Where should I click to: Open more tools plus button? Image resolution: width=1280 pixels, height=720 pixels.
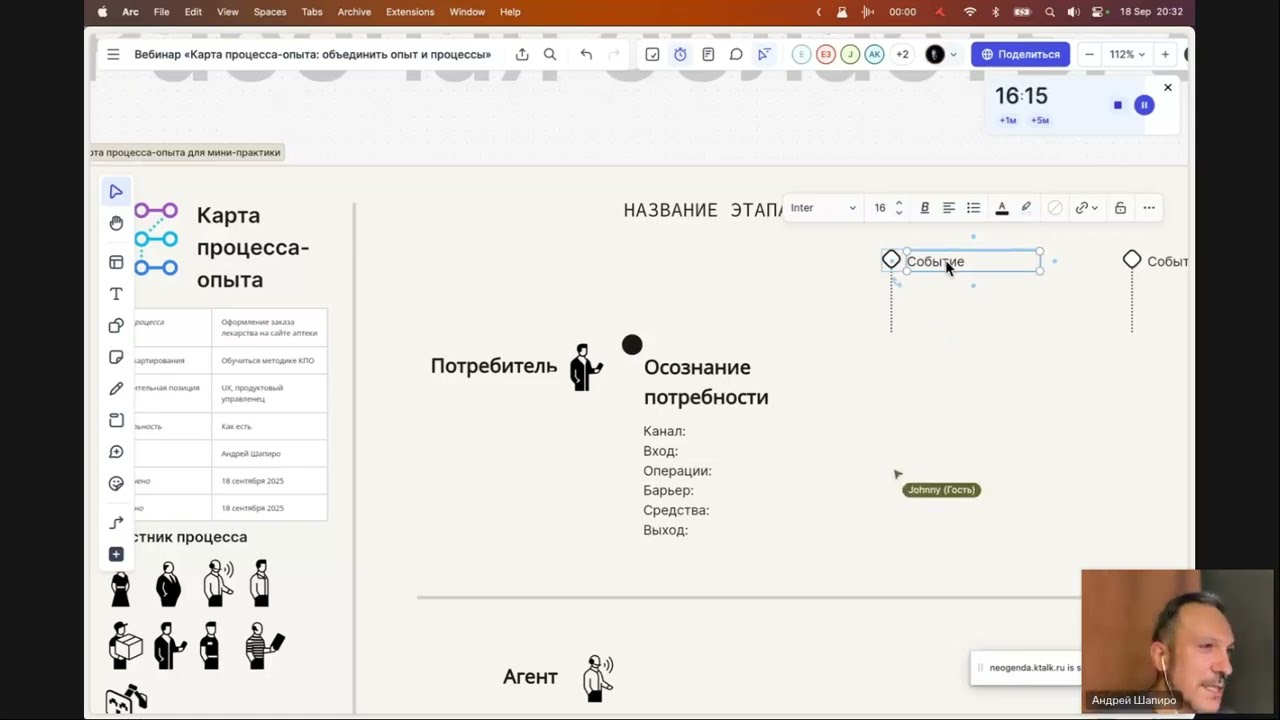(116, 554)
